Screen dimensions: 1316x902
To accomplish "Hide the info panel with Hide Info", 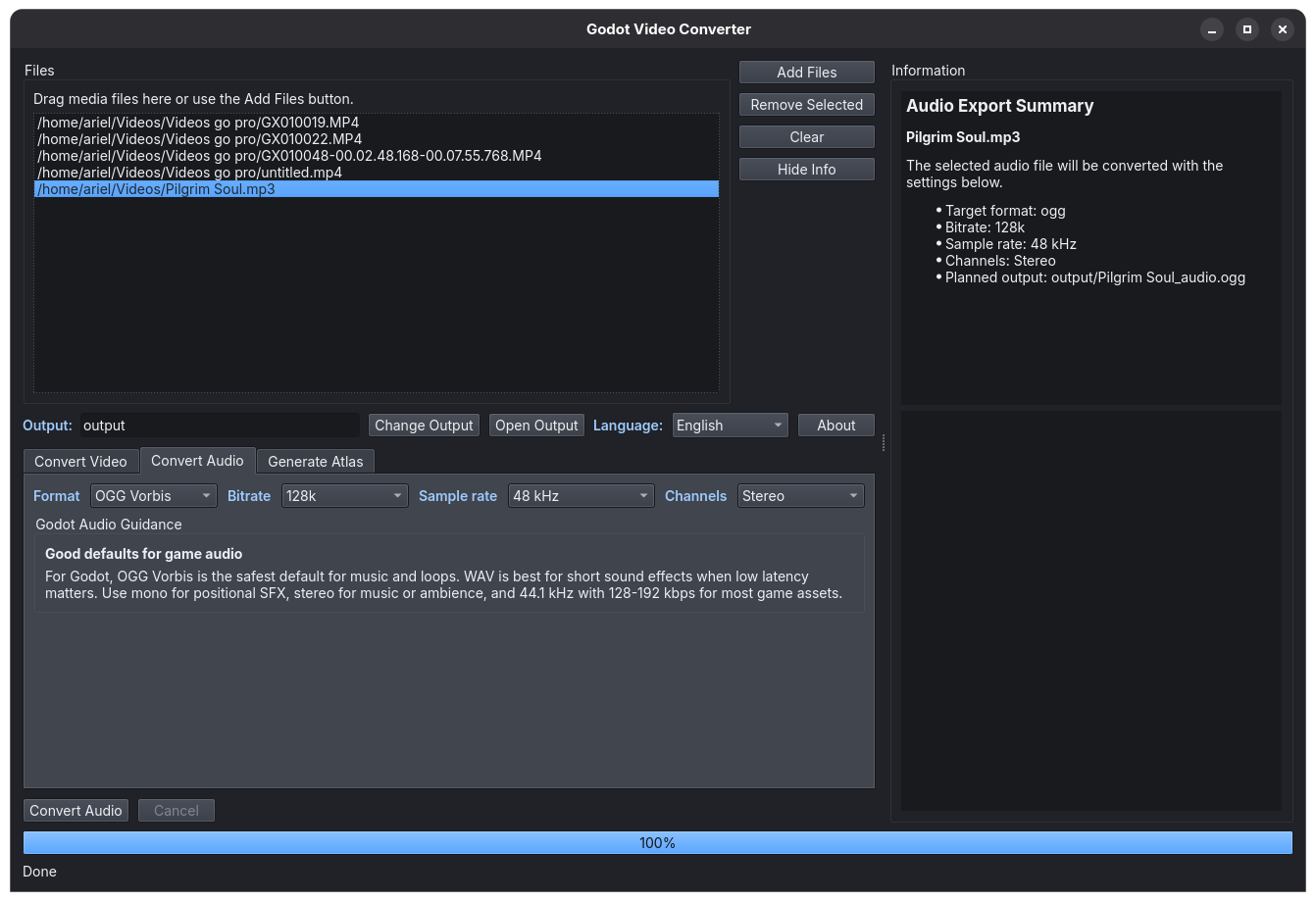I will 806,170.
